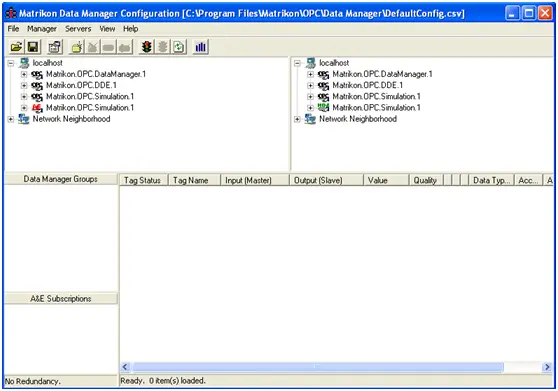558x391 pixels.
Task: Open the File menu
Action: coord(14,29)
